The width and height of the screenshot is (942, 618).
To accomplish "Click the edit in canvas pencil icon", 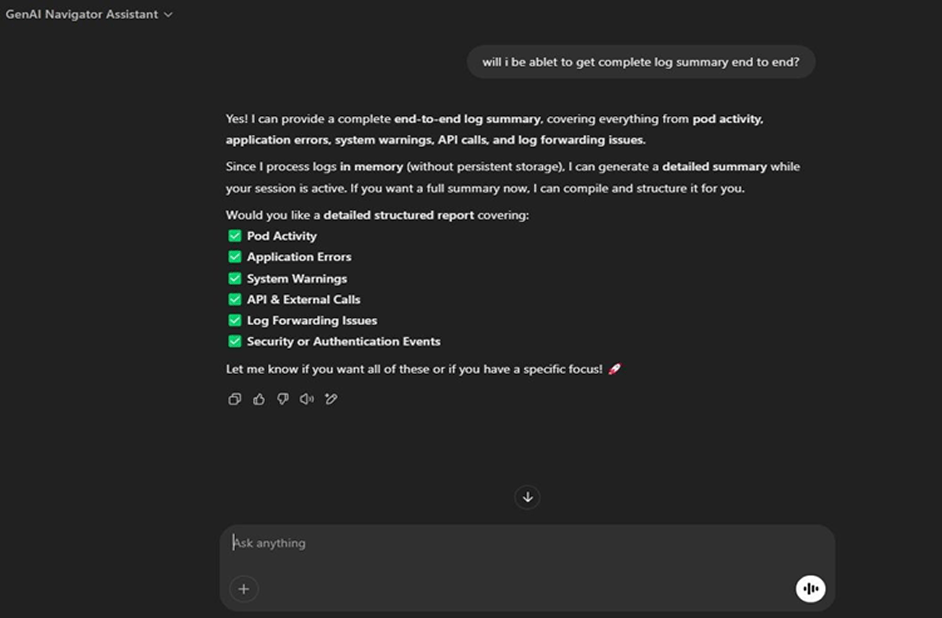I will tap(331, 399).
